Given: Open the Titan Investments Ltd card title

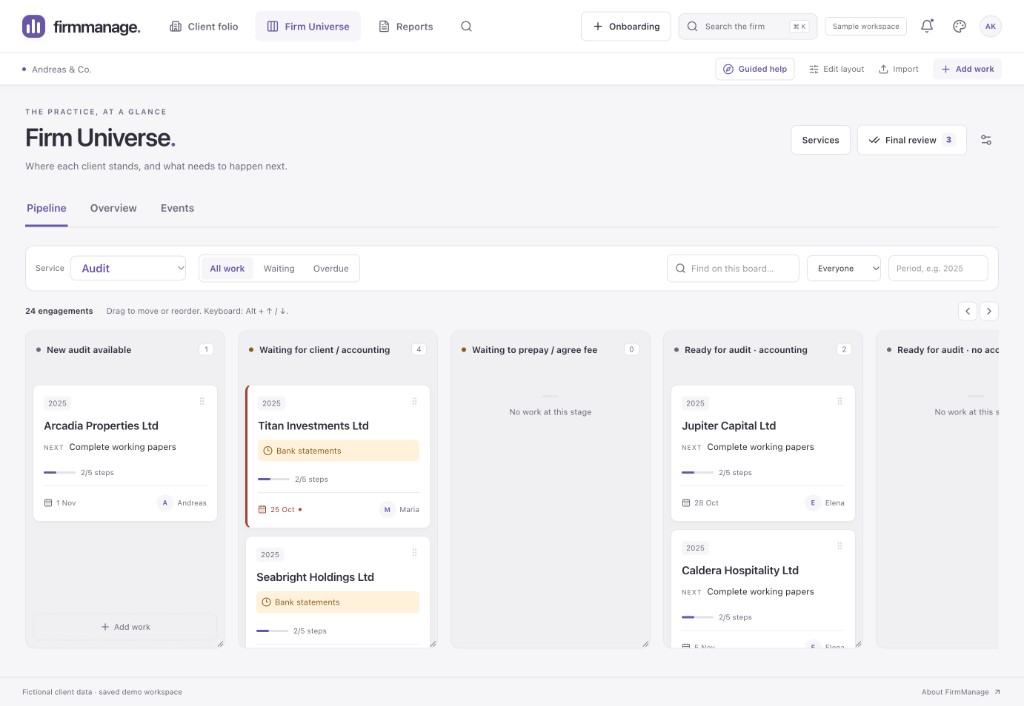Looking at the screenshot, I should pyautogui.click(x=313, y=426).
